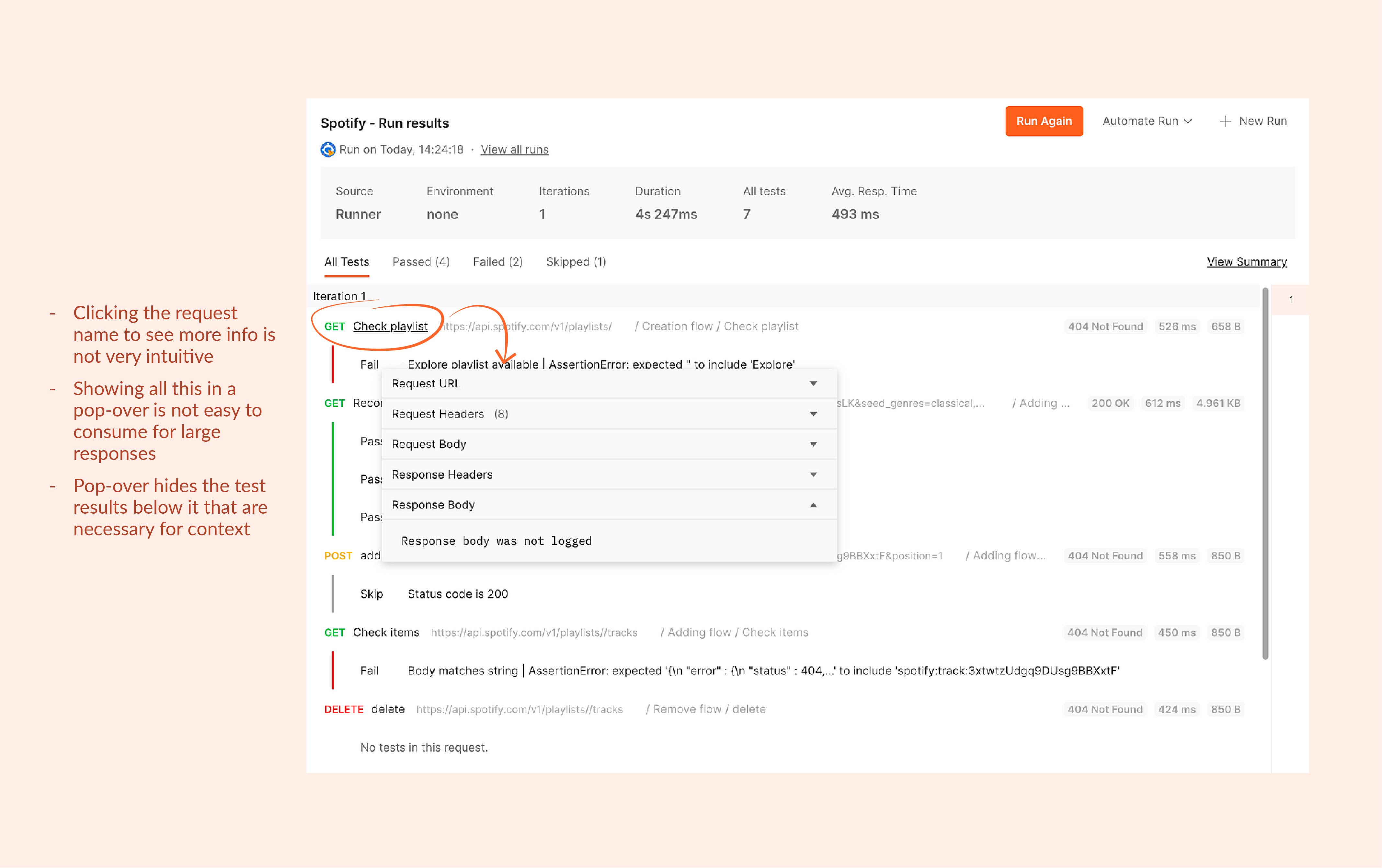Screen dimensions: 1382x868
Task: Open the Automate Run dropdown
Action: coord(1147,121)
